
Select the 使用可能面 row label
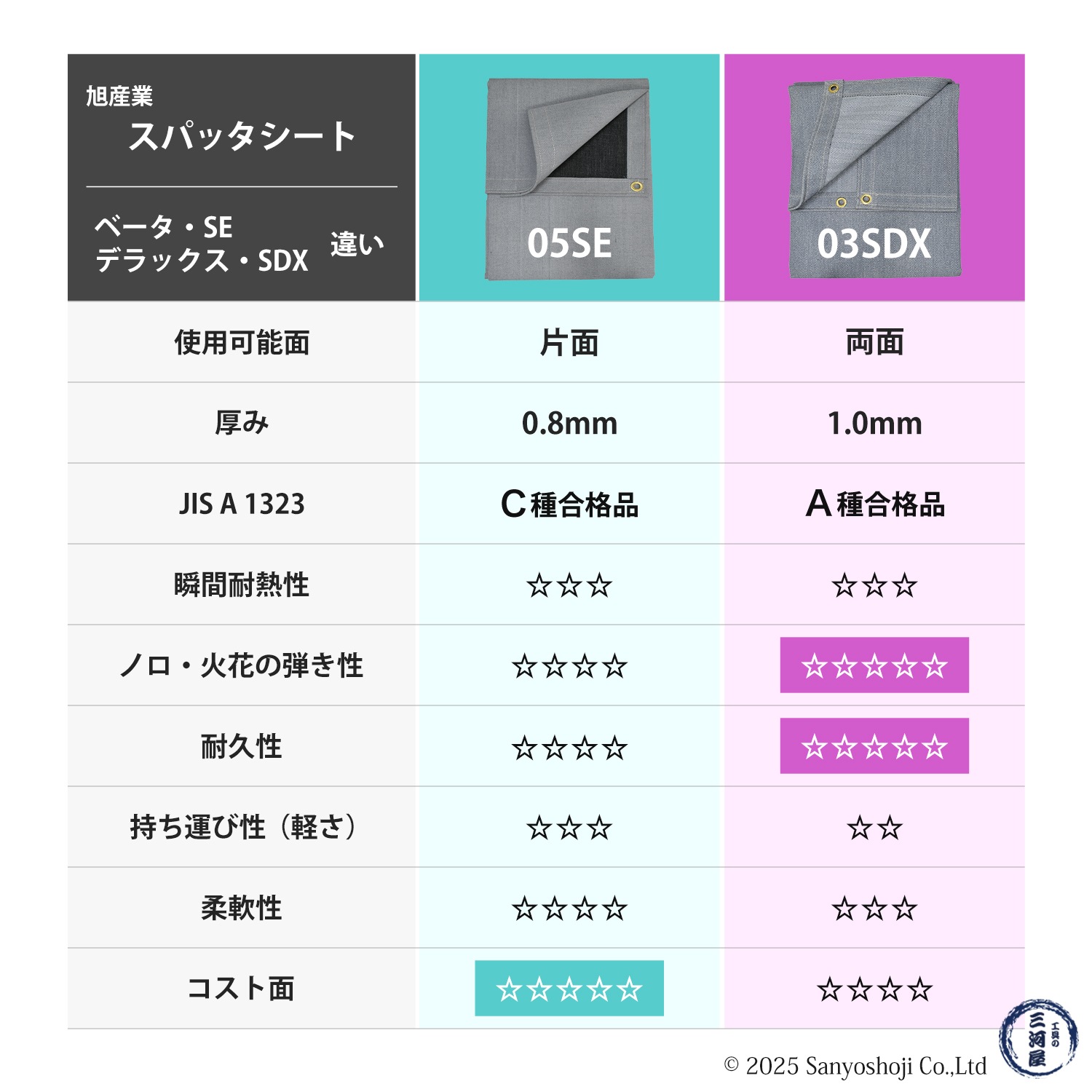(x=242, y=342)
